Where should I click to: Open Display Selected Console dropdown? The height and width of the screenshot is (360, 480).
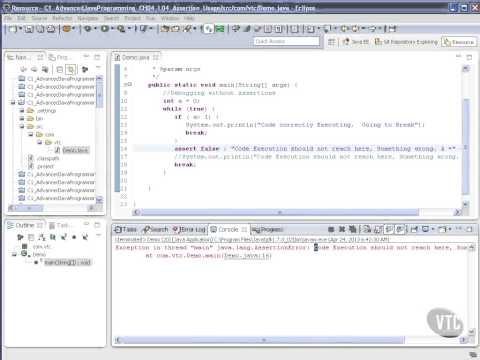point(433,229)
